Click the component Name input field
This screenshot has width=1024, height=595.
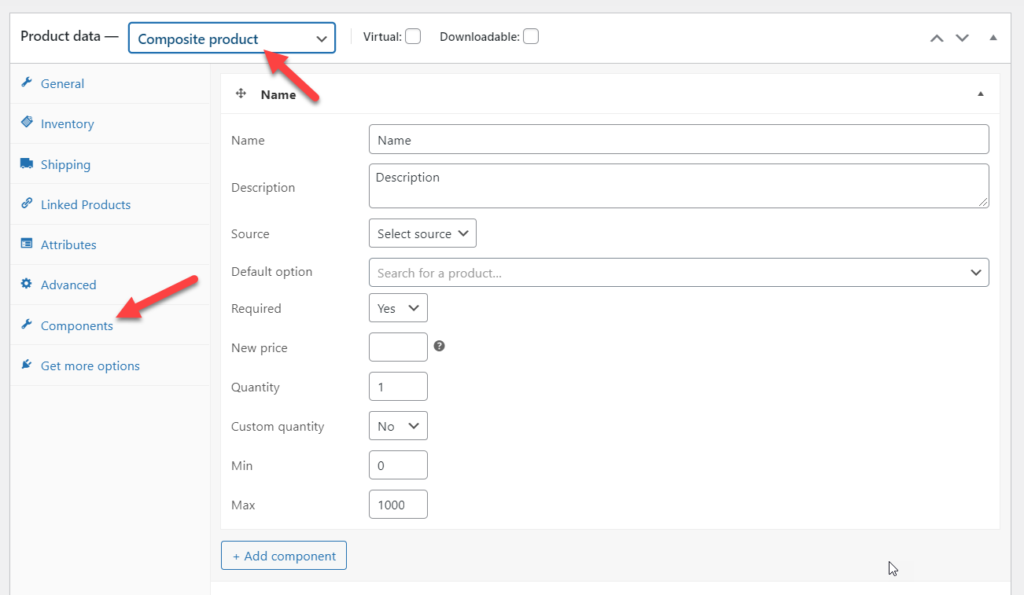pyautogui.click(x=679, y=139)
